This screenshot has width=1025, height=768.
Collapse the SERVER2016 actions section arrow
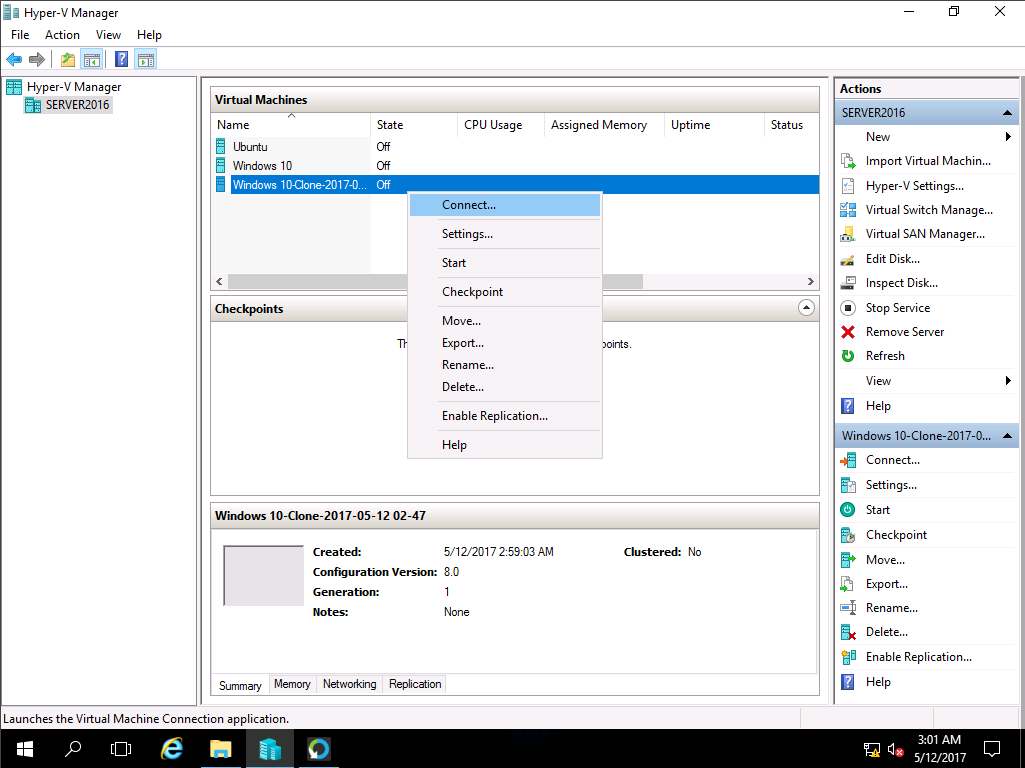pos(1007,112)
